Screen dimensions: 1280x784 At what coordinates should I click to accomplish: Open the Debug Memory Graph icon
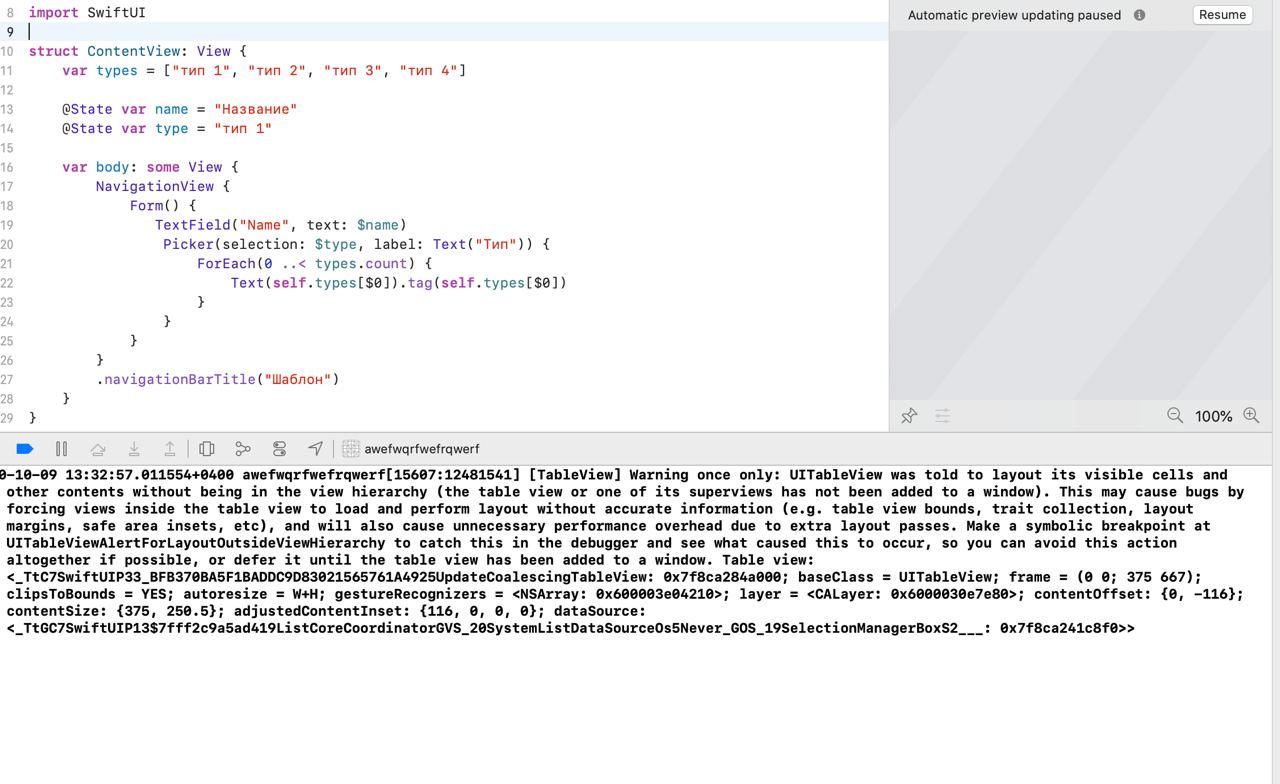pyautogui.click(x=243, y=449)
